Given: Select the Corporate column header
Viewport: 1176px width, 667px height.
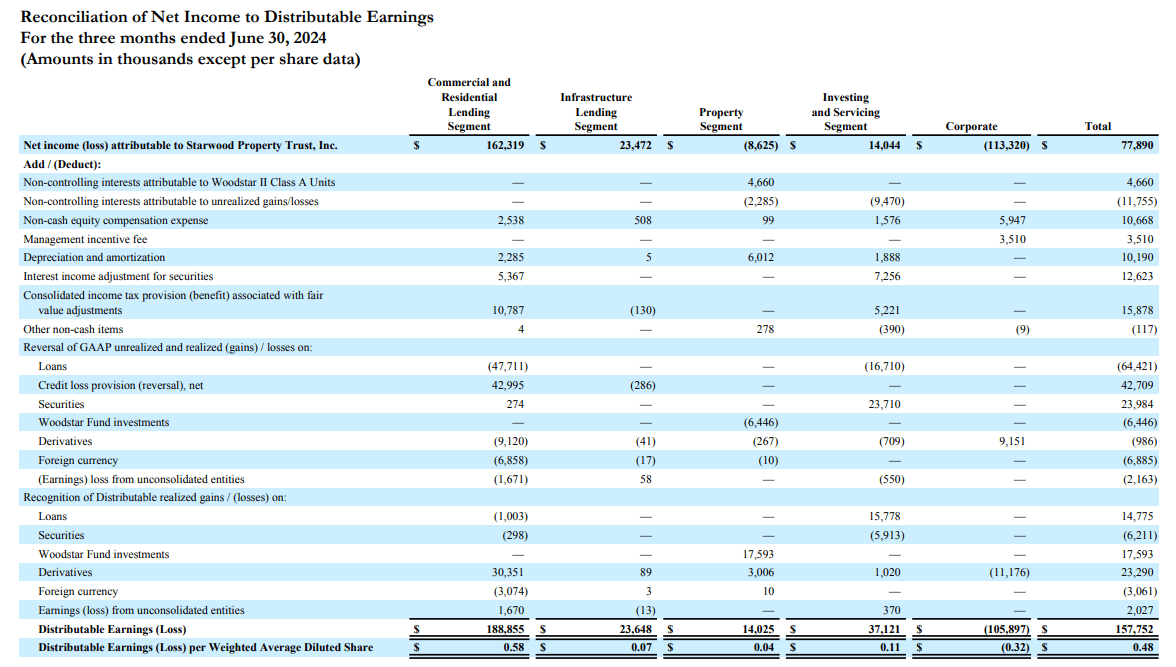Looking at the screenshot, I should 970,125.
